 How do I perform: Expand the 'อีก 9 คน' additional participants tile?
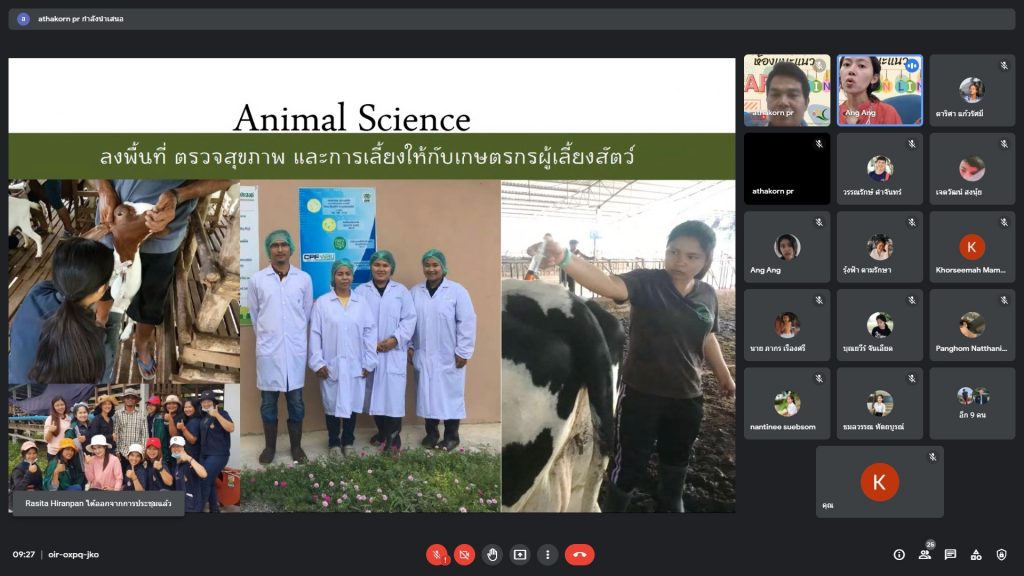click(x=972, y=403)
